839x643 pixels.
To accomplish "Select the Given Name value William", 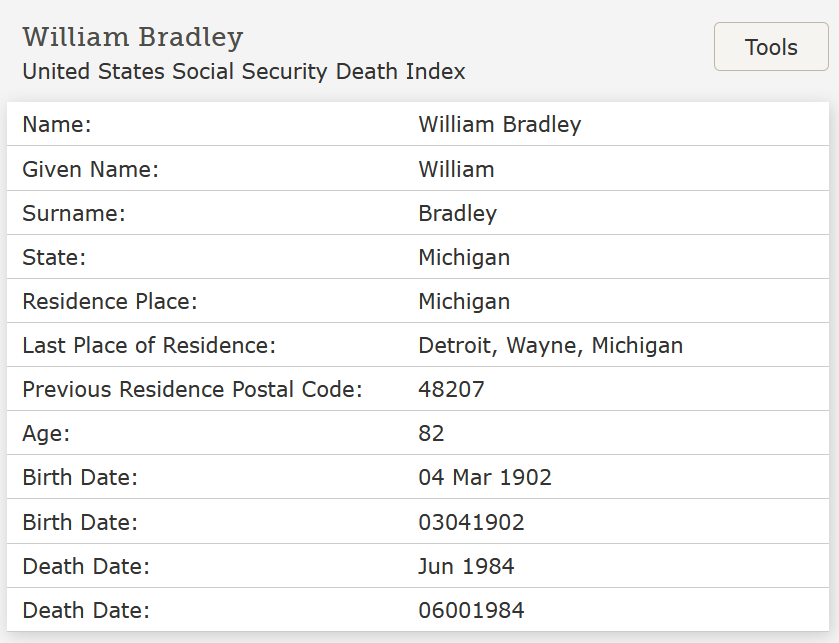I will click(x=456, y=169).
